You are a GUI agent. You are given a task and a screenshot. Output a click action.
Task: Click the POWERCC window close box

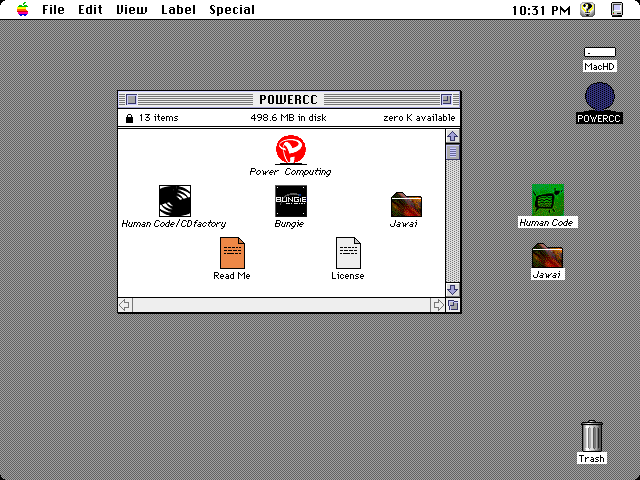coord(131,99)
